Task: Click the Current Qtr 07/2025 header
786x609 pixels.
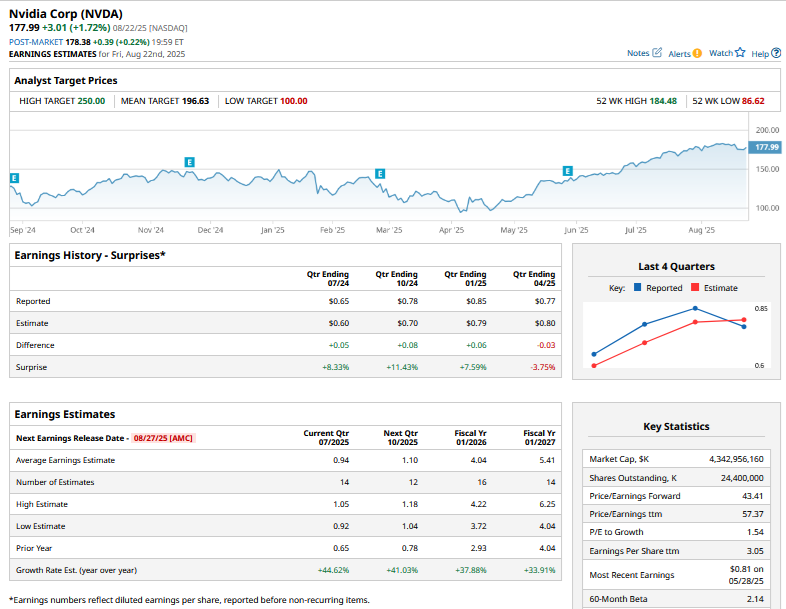Action: [326, 438]
